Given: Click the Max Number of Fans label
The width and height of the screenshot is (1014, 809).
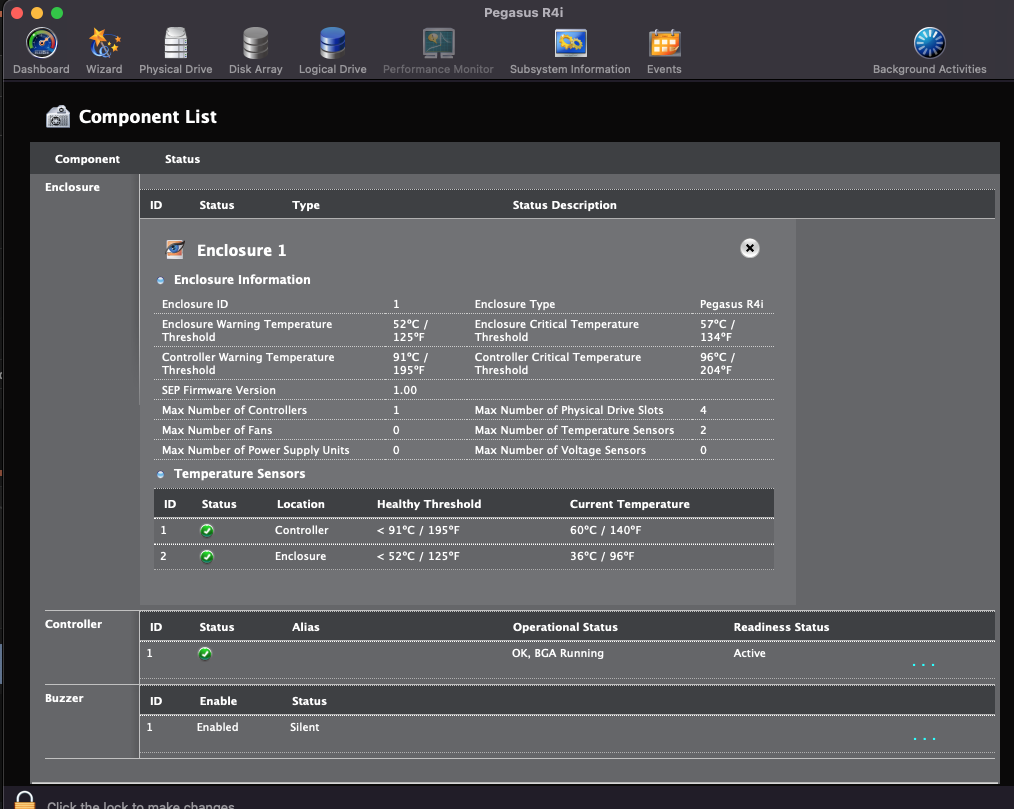Looking at the screenshot, I should click(x=217, y=430).
